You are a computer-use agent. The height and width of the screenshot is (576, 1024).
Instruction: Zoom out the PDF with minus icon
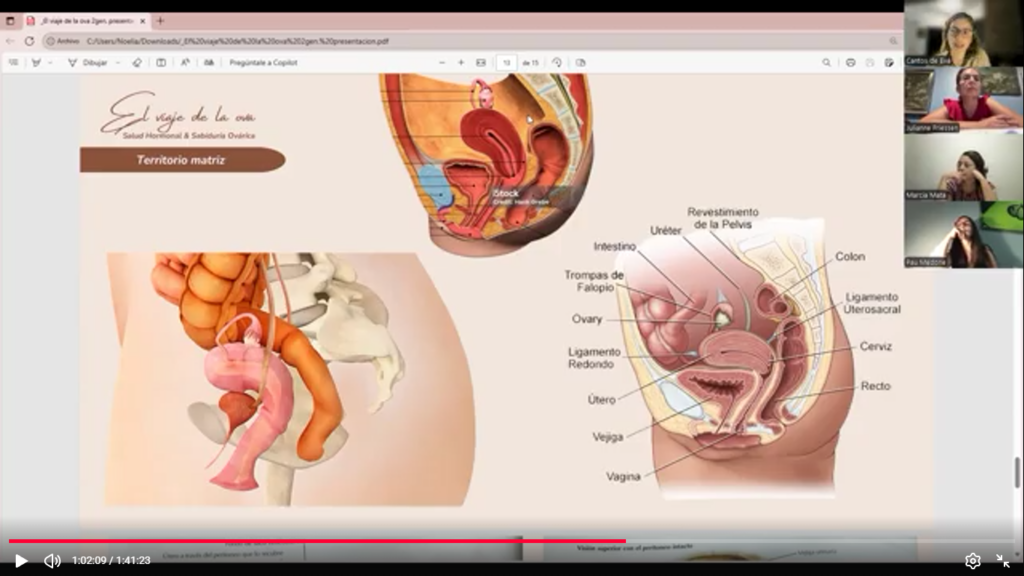coord(443,62)
